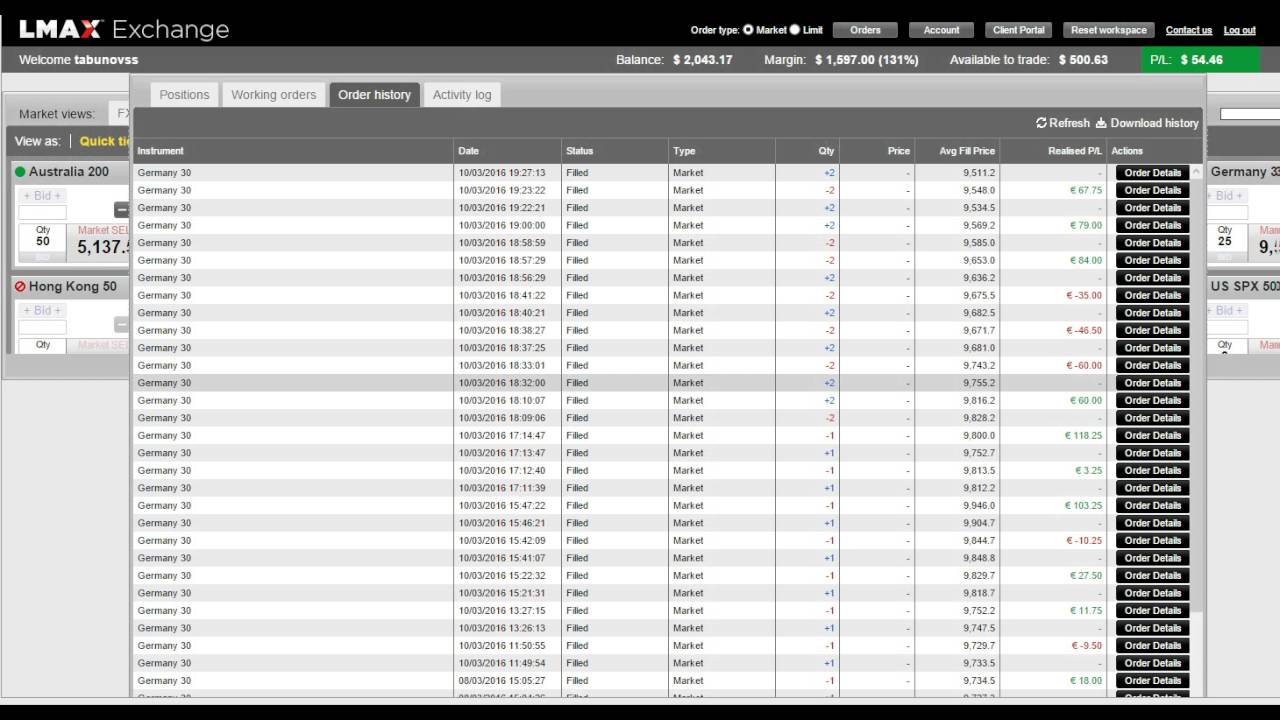
Task: Click the red closed-market icon beside Hong Kong 50
Action: point(20,286)
